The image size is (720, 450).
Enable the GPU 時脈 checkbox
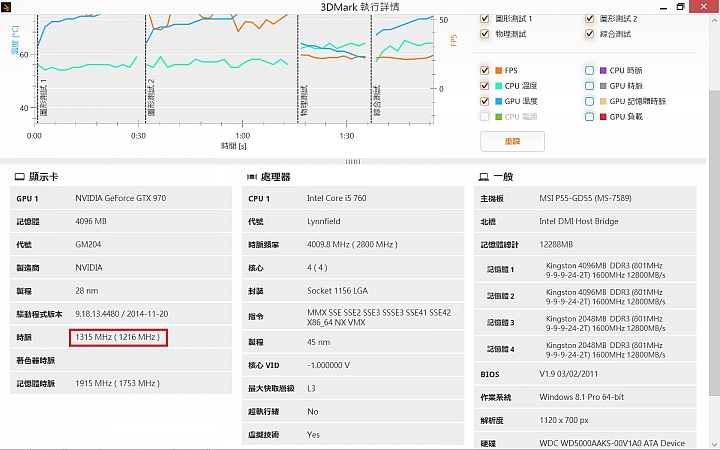click(x=590, y=85)
